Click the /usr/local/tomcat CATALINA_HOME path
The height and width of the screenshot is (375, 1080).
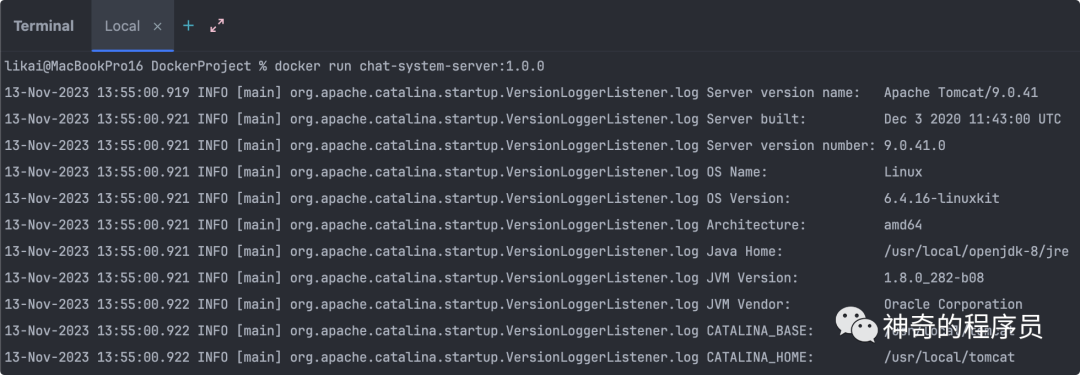coord(949,358)
